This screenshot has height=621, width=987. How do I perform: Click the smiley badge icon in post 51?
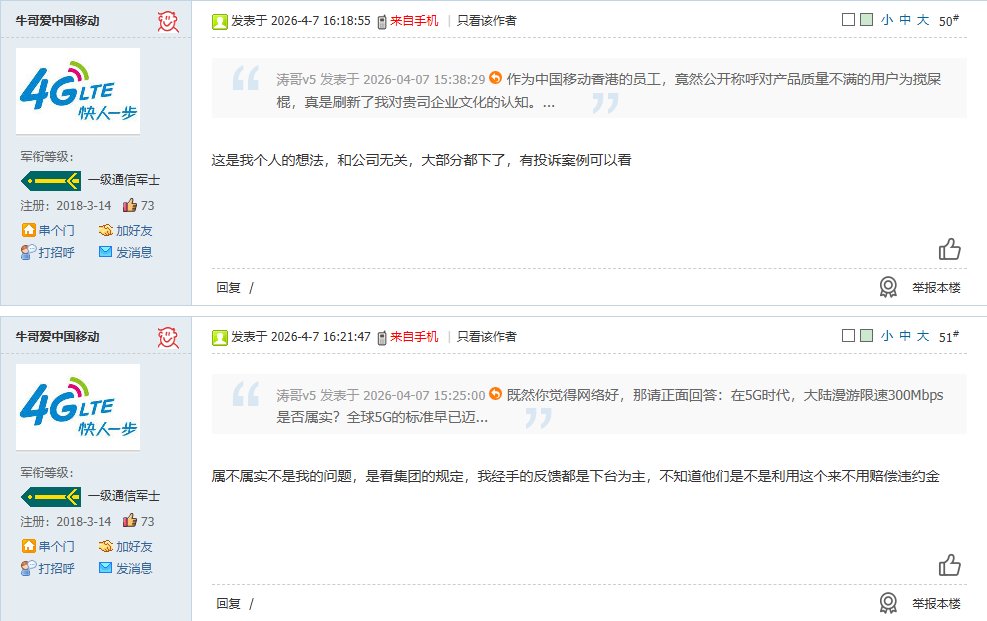point(167,337)
